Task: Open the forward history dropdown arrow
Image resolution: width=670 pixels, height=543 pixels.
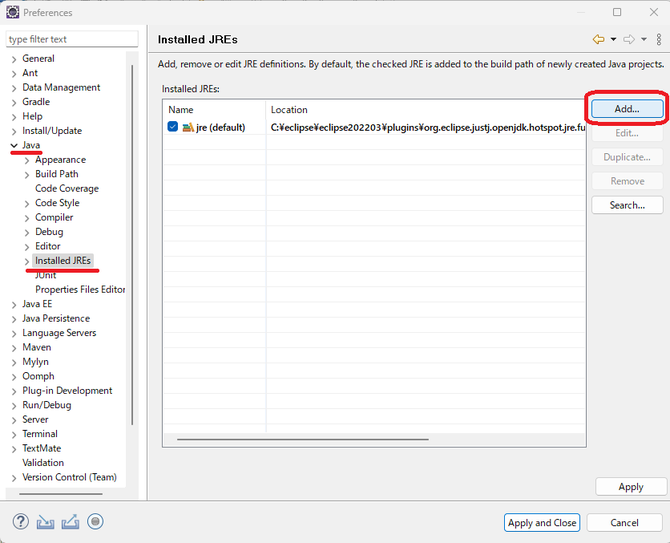Action: (644, 39)
